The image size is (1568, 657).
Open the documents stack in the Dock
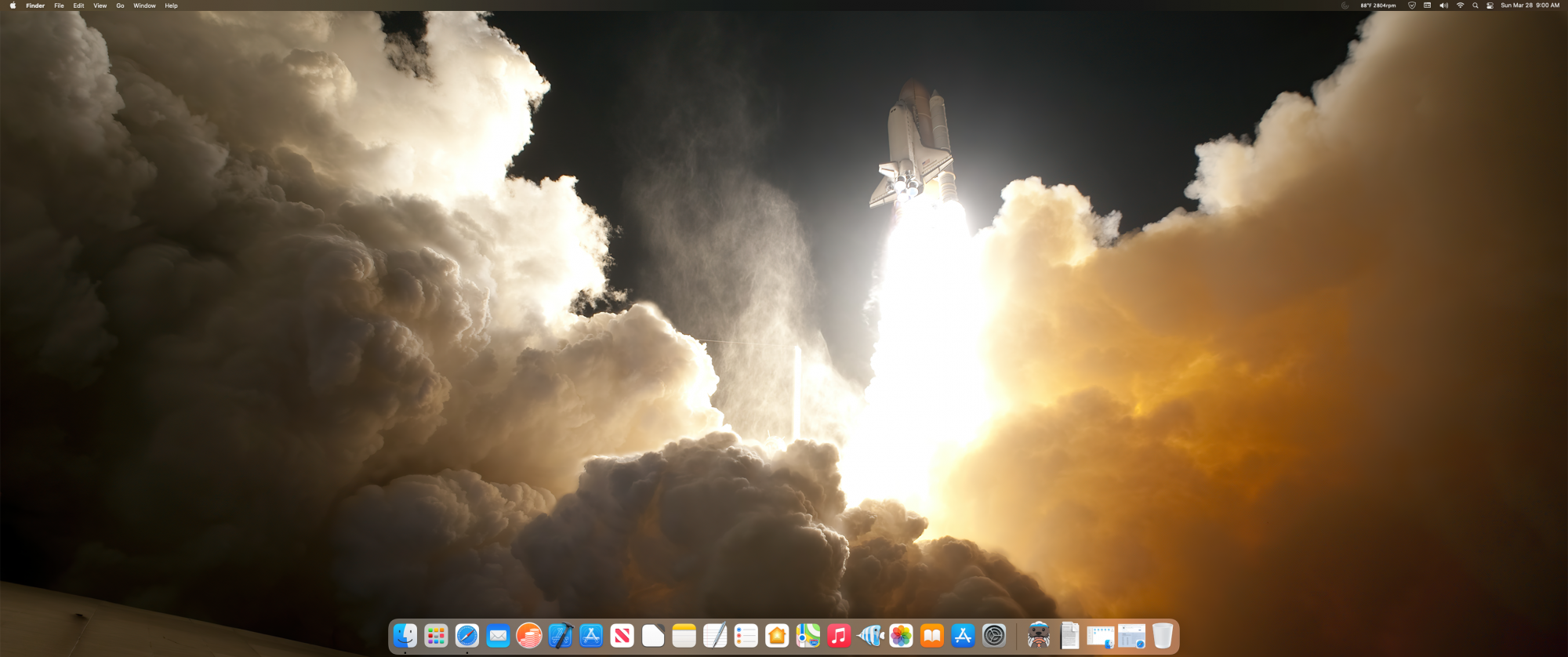pyautogui.click(x=1069, y=636)
